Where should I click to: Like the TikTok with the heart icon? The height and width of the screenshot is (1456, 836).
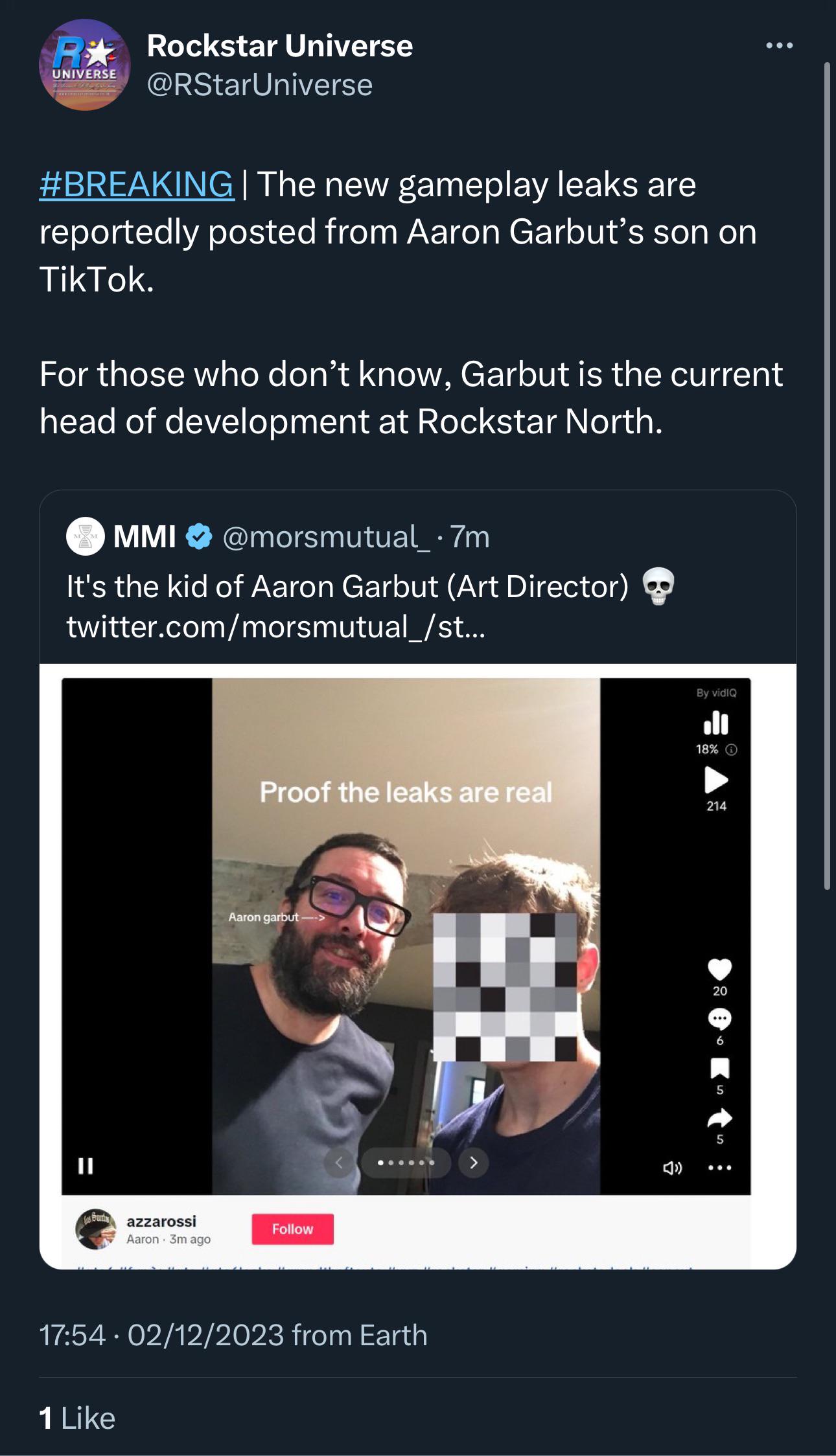[719, 969]
